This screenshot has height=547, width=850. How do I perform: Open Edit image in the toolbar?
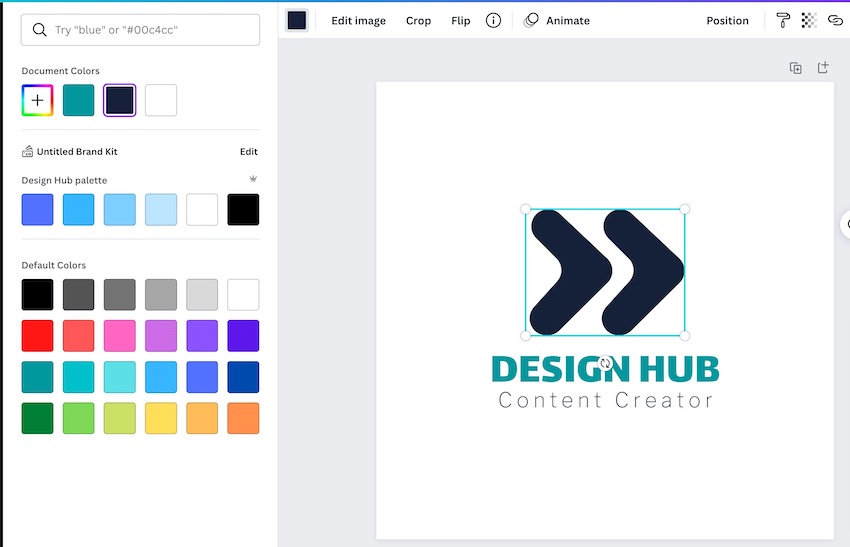[358, 21]
